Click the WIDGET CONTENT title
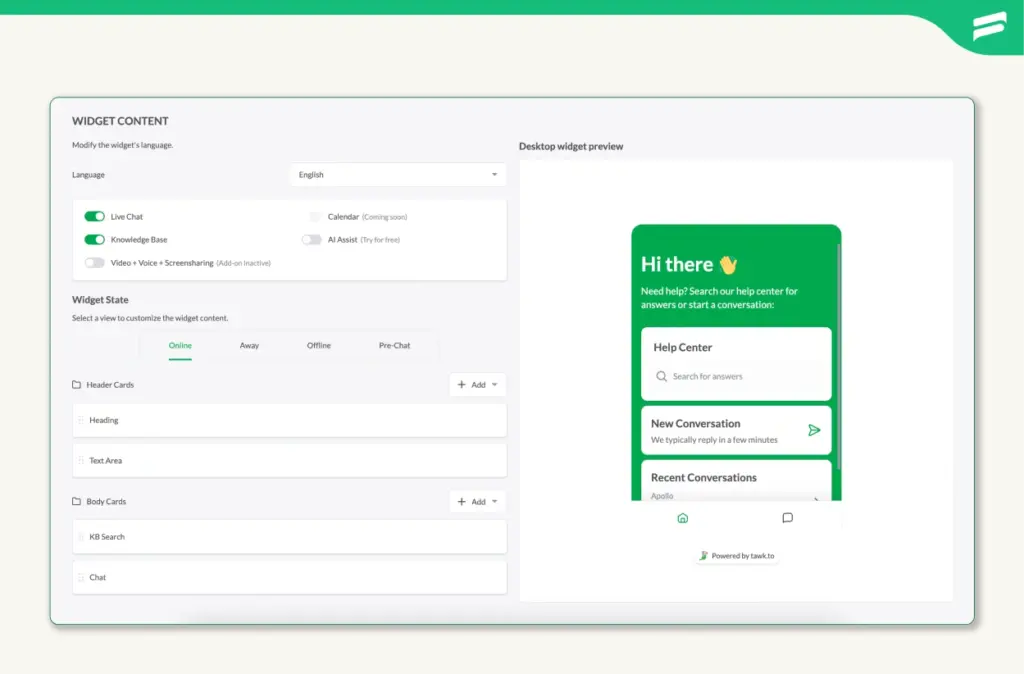 tap(120, 121)
